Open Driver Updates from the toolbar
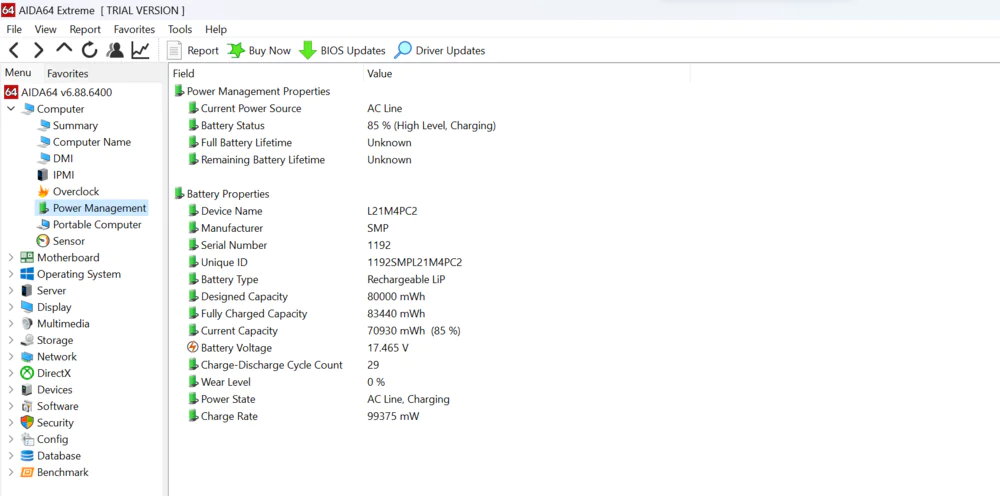 (440, 50)
